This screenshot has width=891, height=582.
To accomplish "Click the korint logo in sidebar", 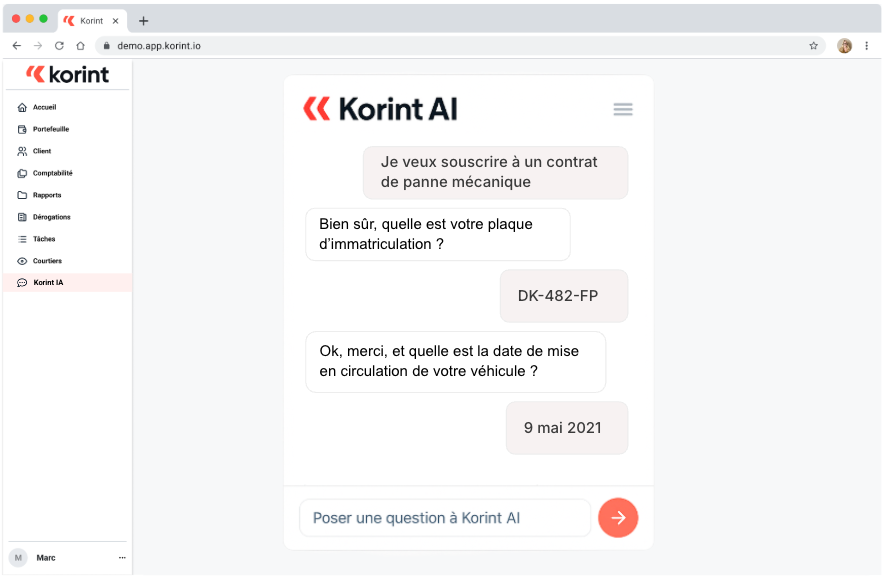I will pos(67,74).
